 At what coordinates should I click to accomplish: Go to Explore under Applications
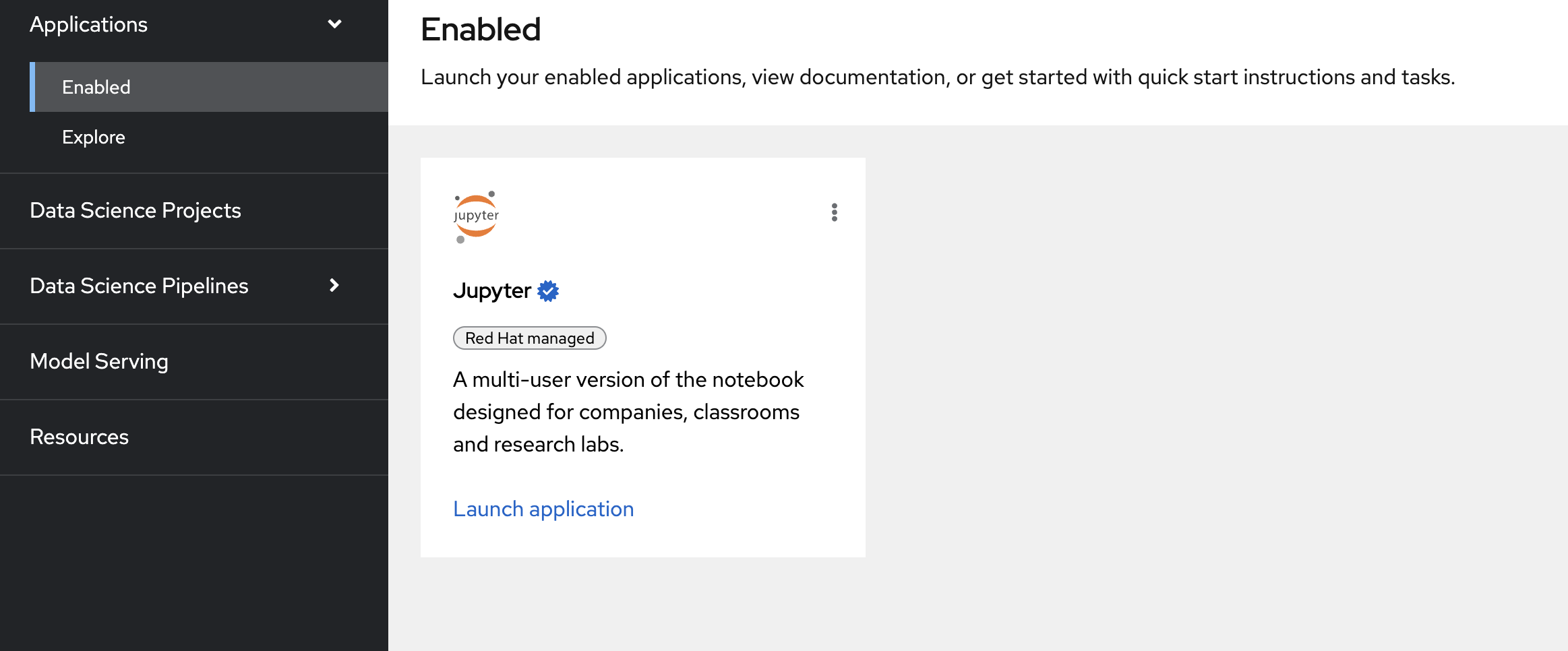pyautogui.click(x=94, y=137)
